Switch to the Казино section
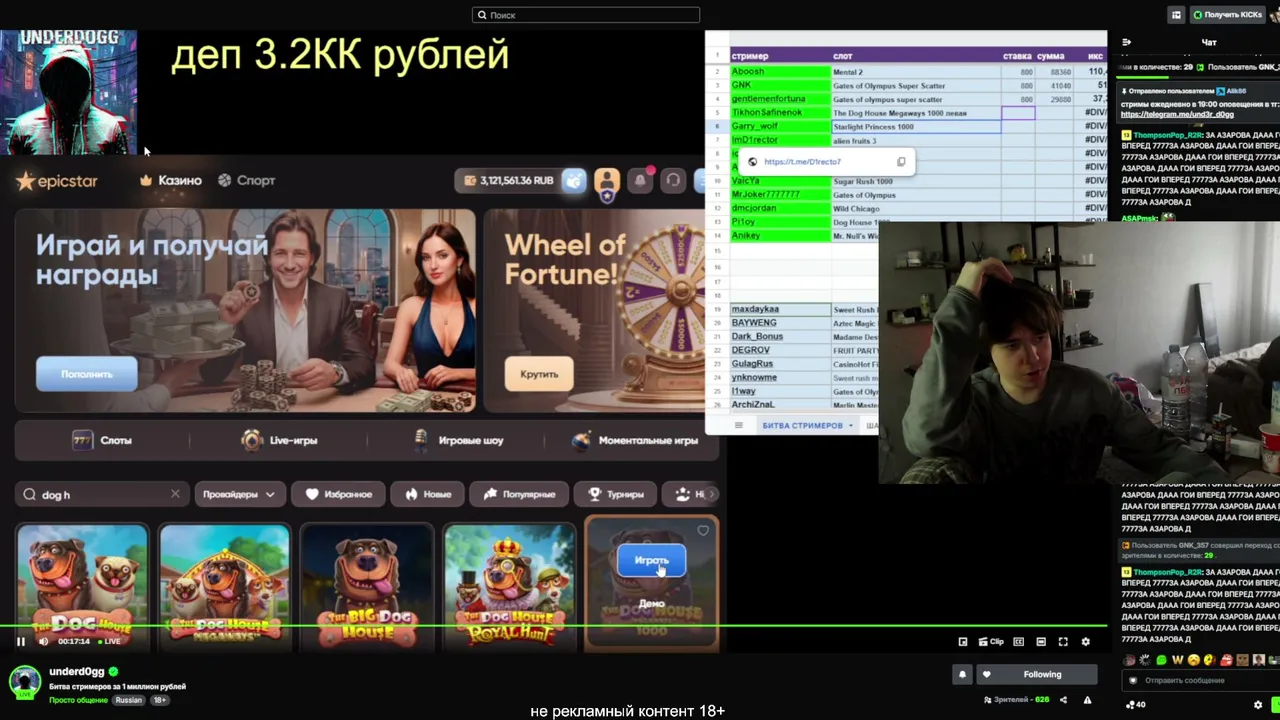The width and height of the screenshot is (1280, 720). tap(171, 181)
